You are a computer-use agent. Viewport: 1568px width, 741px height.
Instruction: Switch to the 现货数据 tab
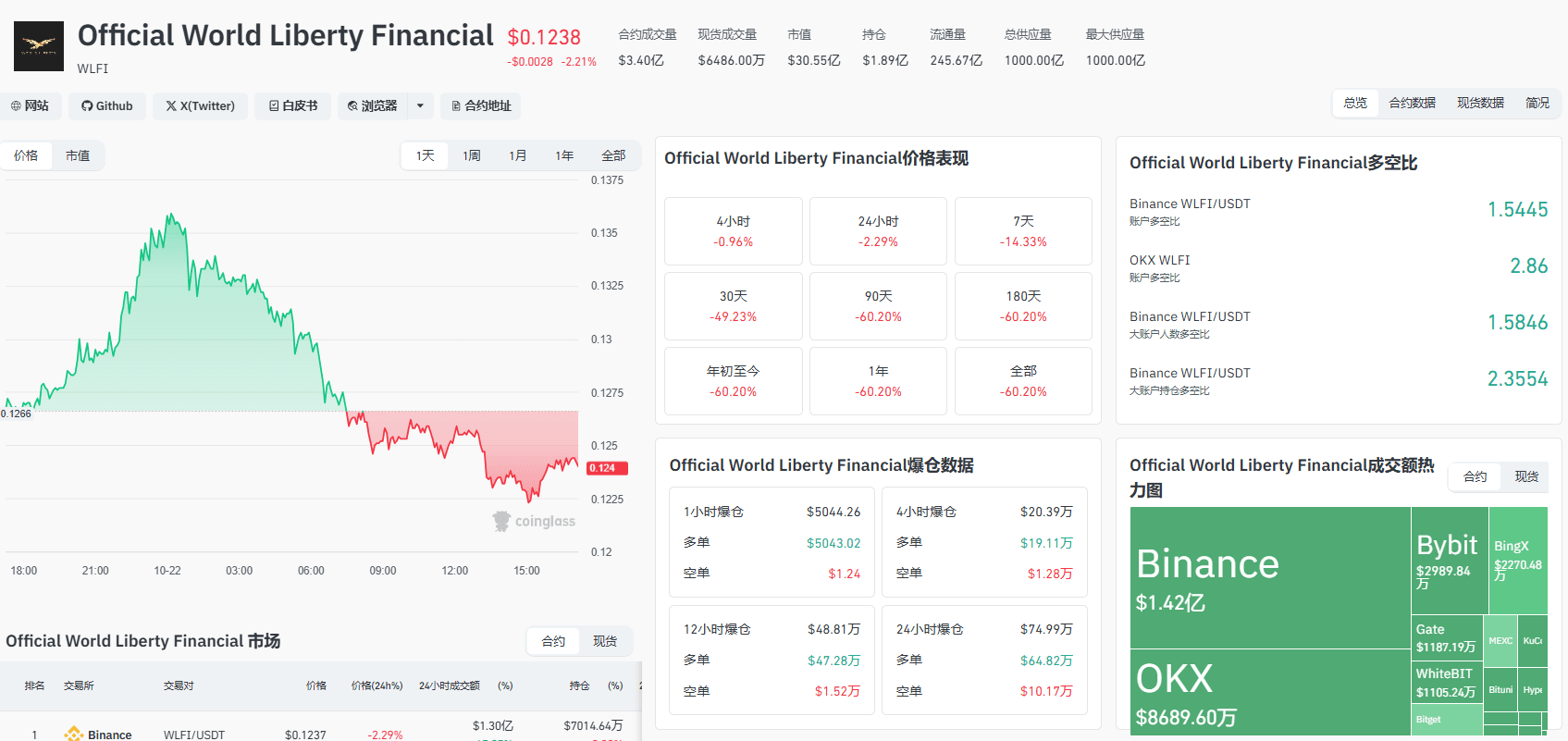tap(1480, 103)
